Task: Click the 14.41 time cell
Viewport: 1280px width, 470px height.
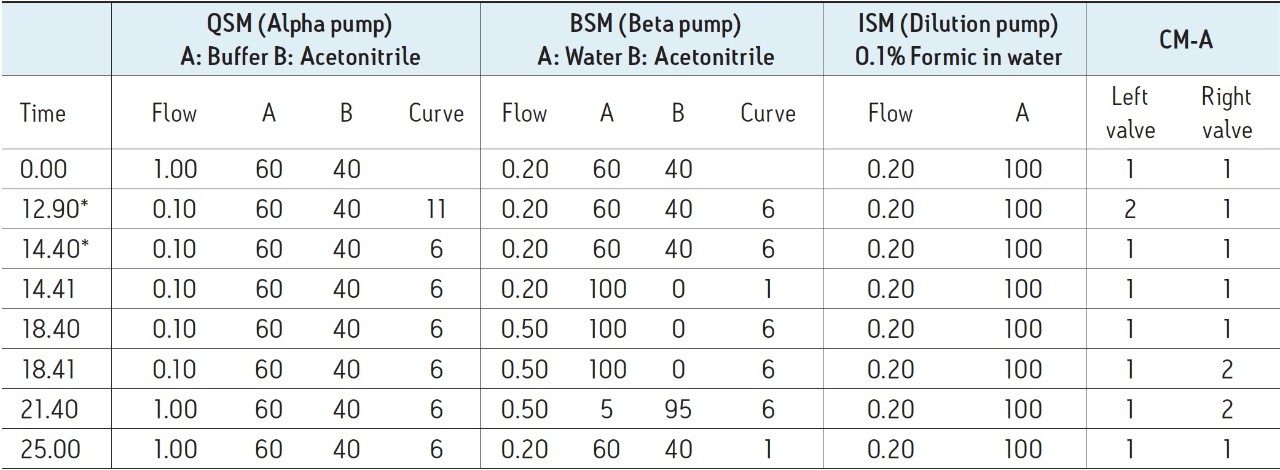Action: (x=44, y=289)
